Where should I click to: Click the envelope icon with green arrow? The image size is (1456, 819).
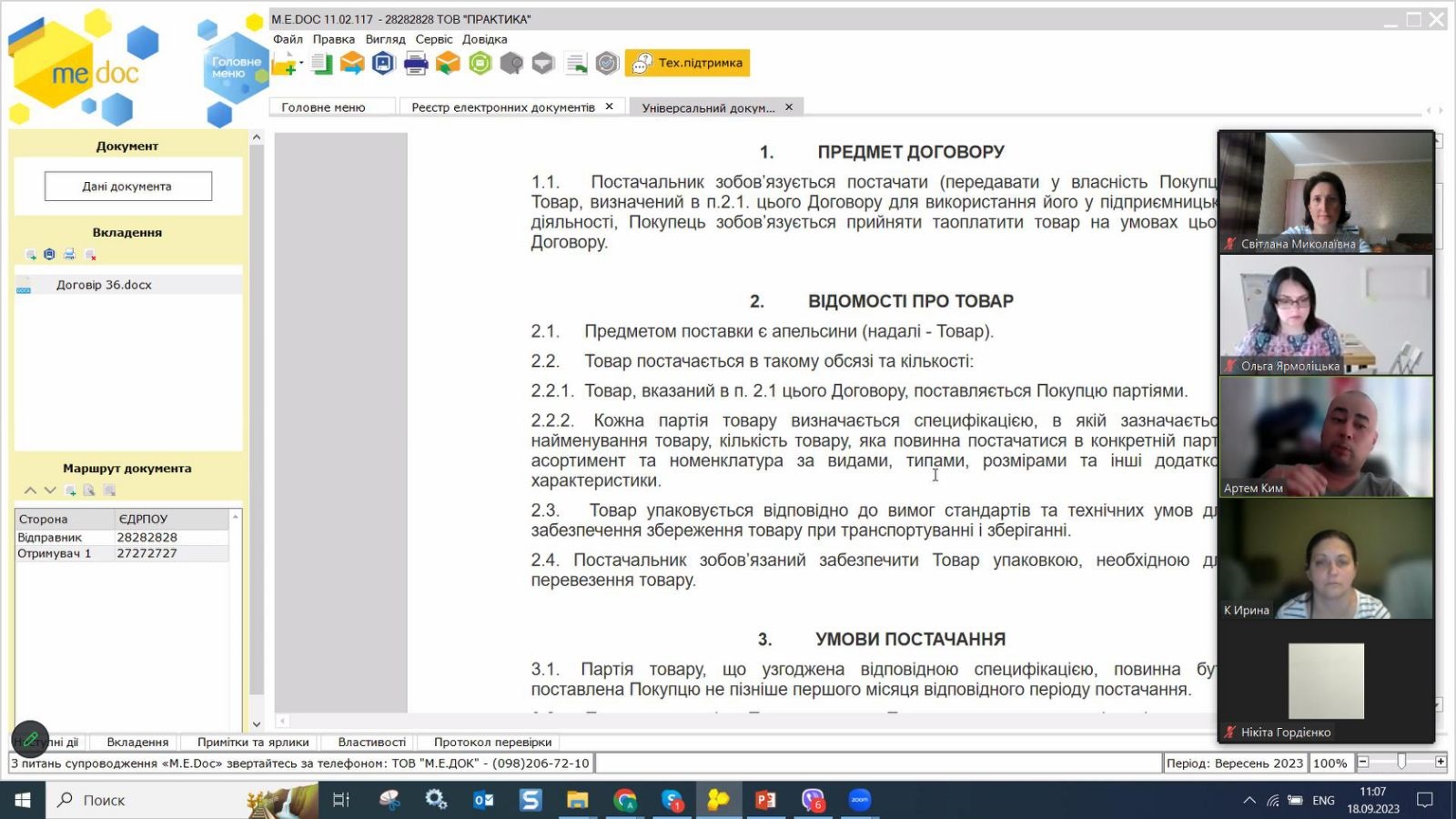448,63
